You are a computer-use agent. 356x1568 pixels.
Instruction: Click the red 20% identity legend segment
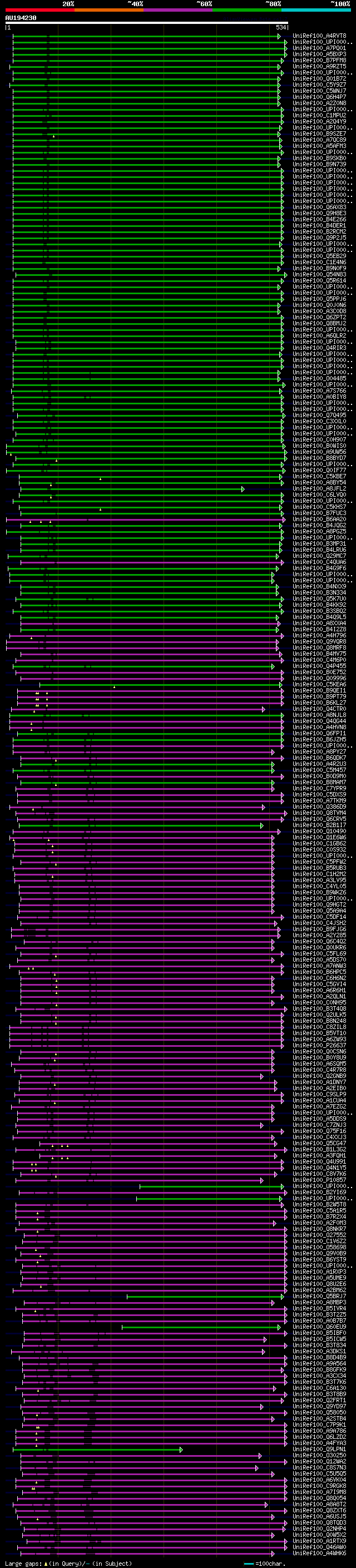tap(39, 10)
